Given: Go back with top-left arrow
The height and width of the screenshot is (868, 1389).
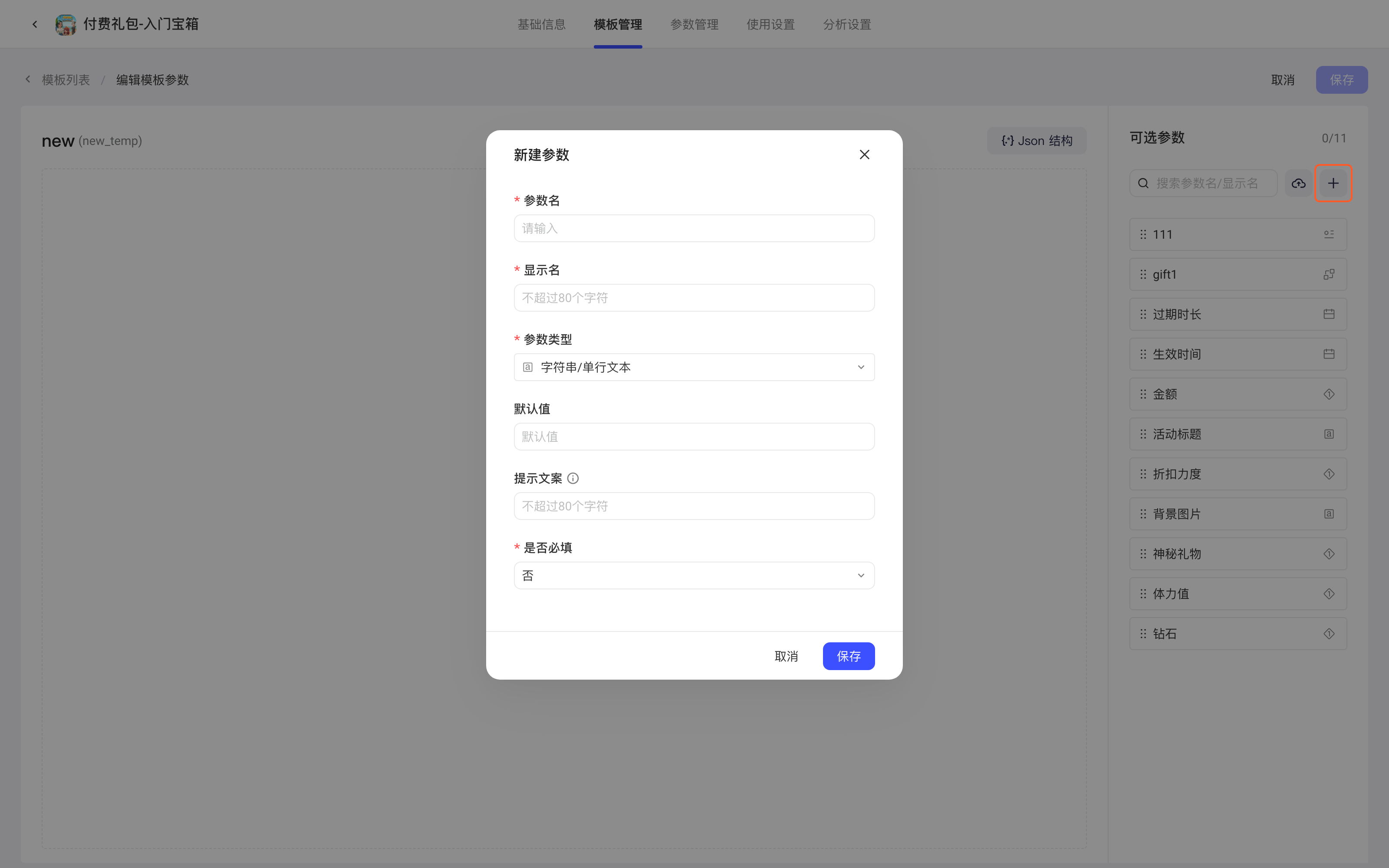Looking at the screenshot, I should (x=35, y=24).
